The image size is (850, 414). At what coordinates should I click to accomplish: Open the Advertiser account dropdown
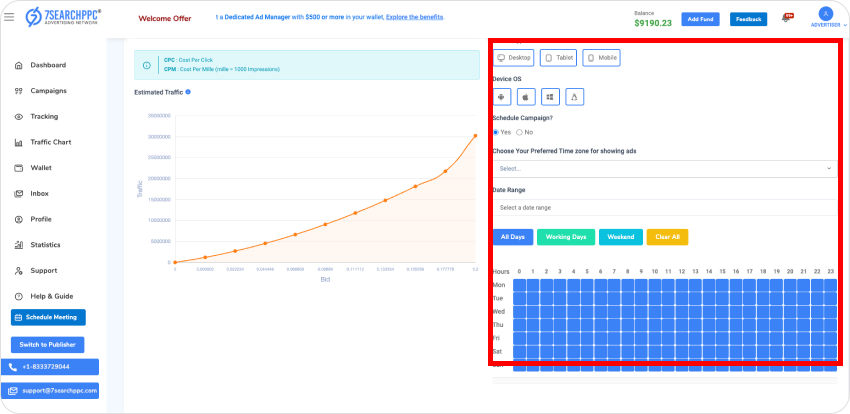[825, 25]
